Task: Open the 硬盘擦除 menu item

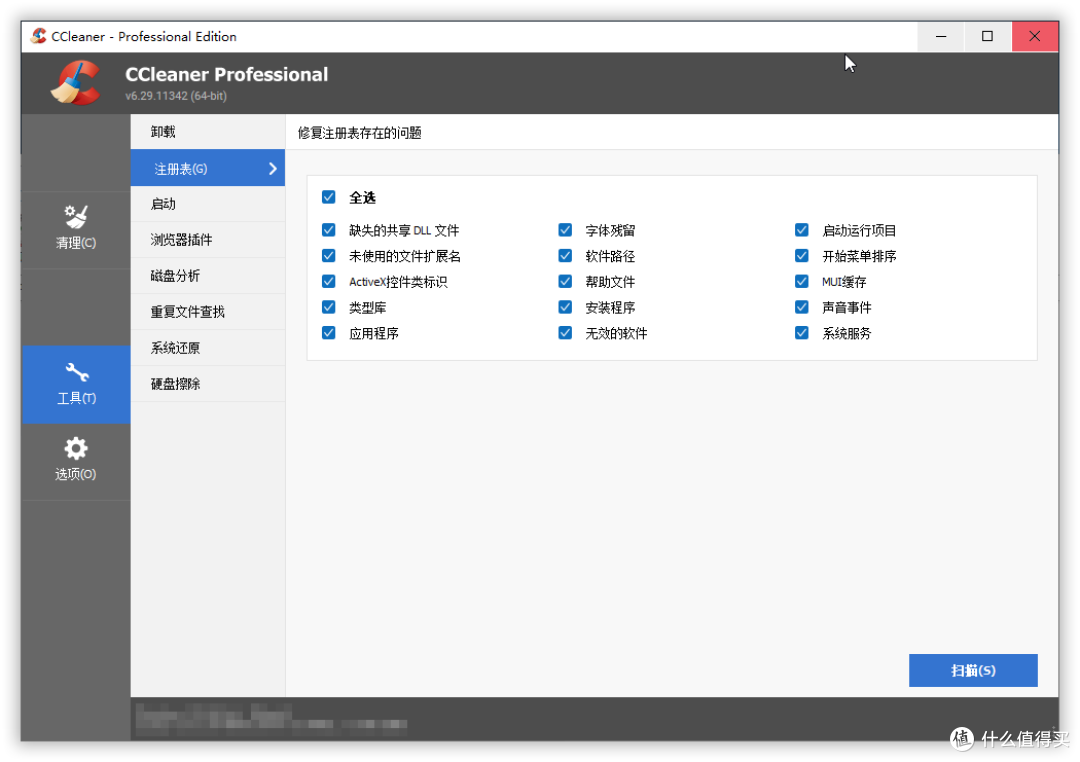Action: [x=207, y=383]
